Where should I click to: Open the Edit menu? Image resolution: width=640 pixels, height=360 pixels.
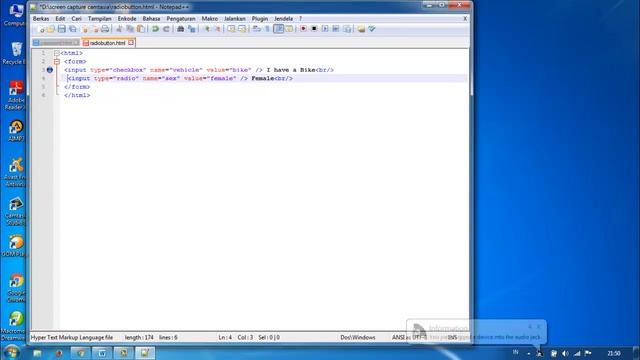click(60, 19)
